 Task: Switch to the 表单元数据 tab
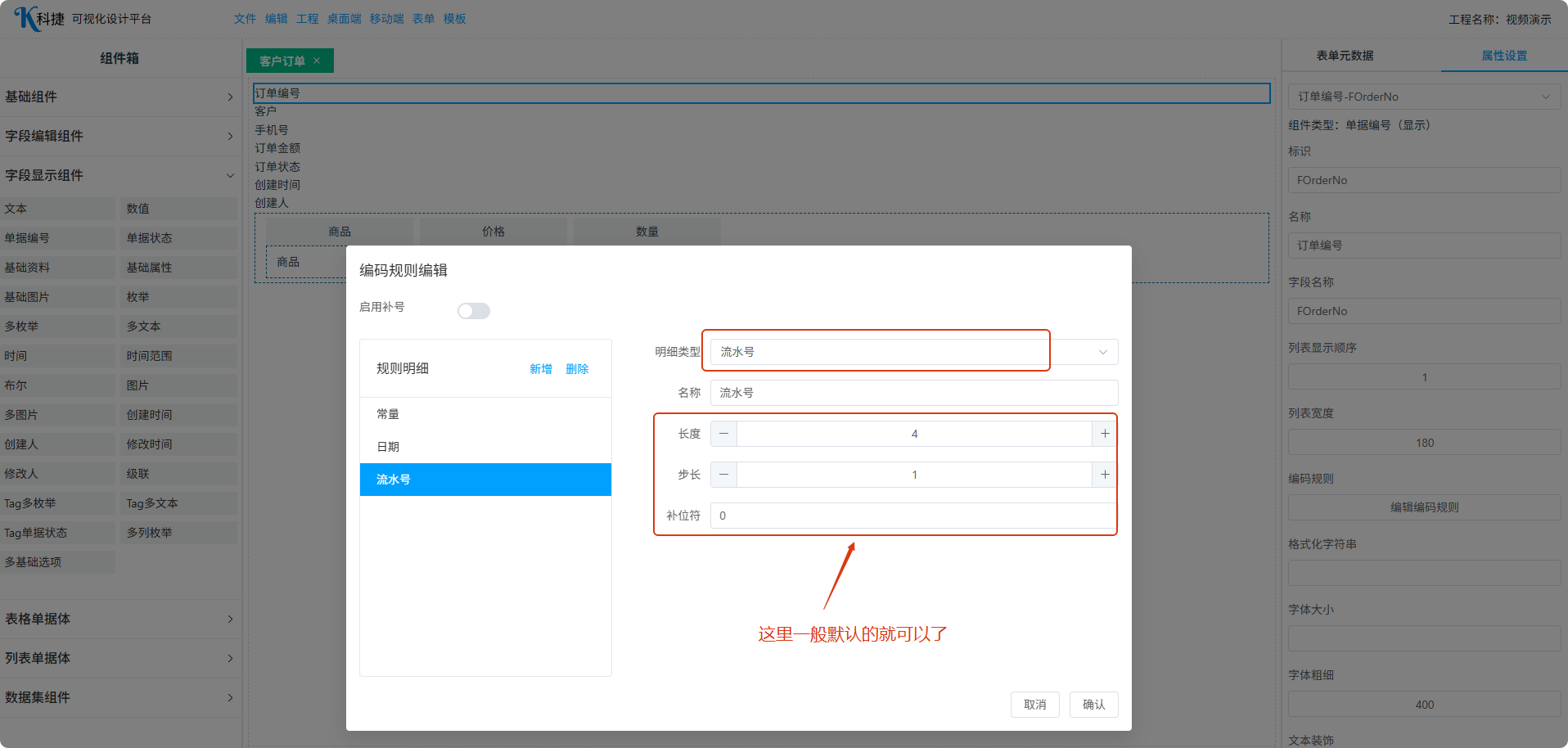pyautogui.click(x=1345, y=56)
